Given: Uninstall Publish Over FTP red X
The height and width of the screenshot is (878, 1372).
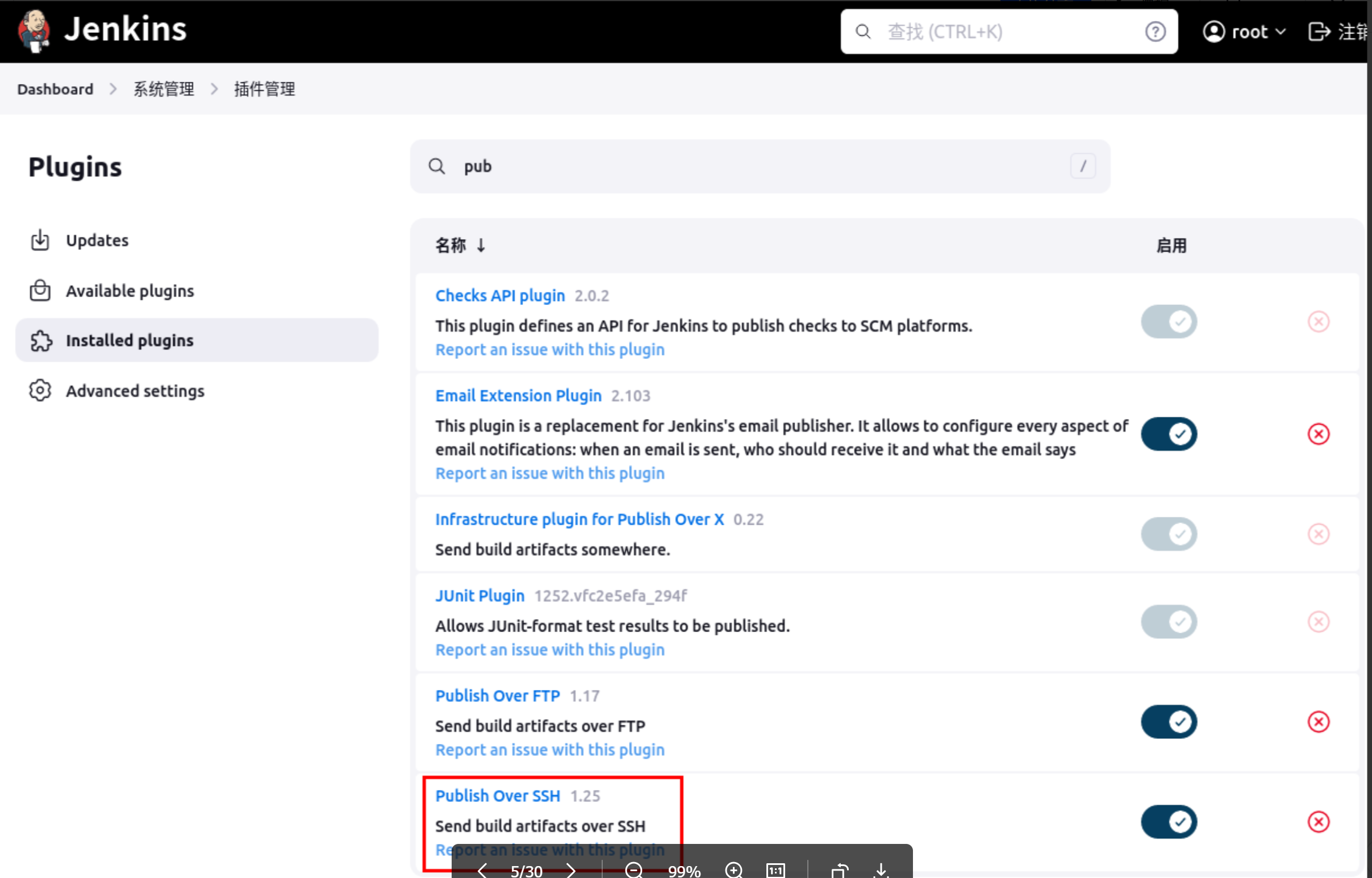Looking at the screenshot, I should click(1319, 722).
